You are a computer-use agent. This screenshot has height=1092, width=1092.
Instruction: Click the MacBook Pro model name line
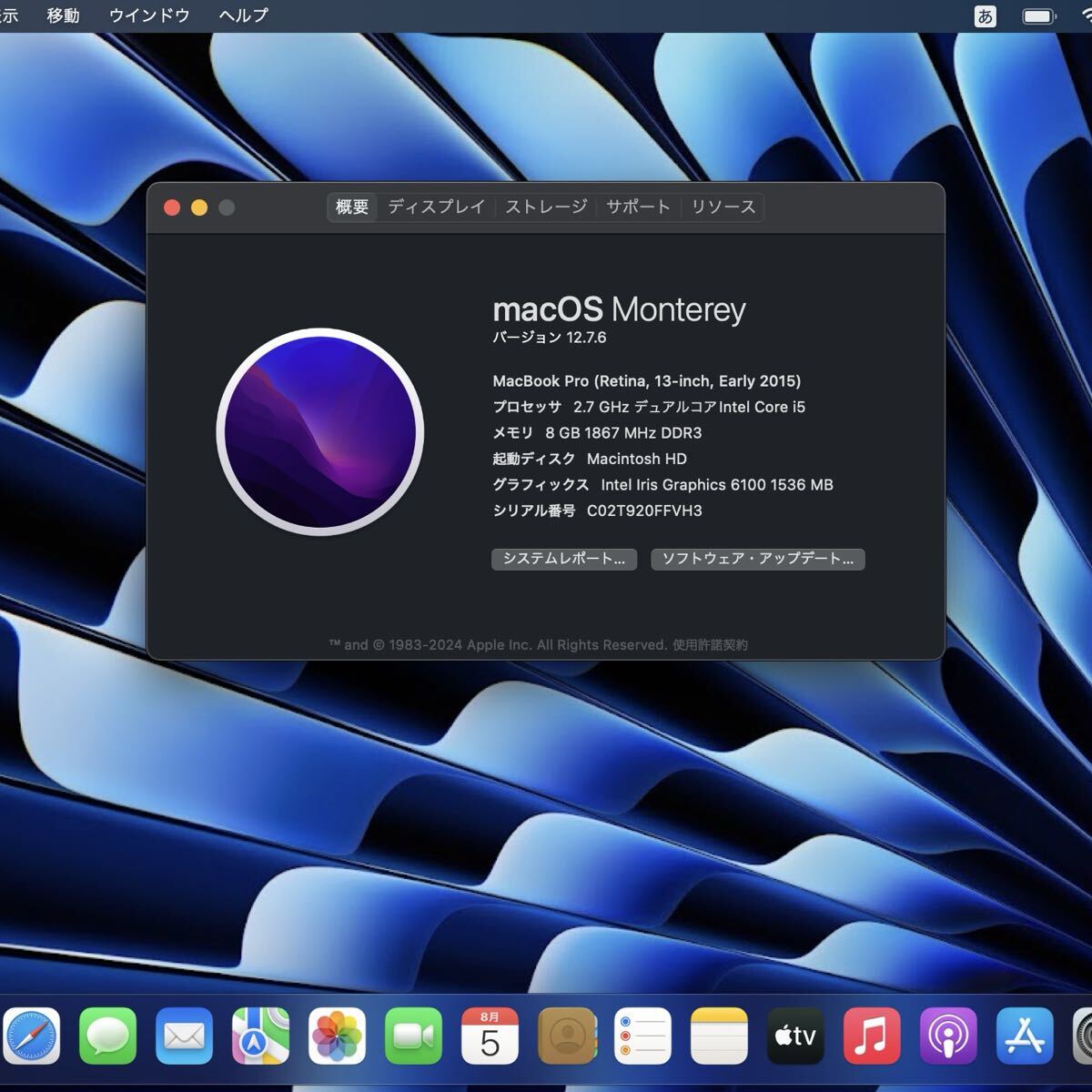(647, 381)
